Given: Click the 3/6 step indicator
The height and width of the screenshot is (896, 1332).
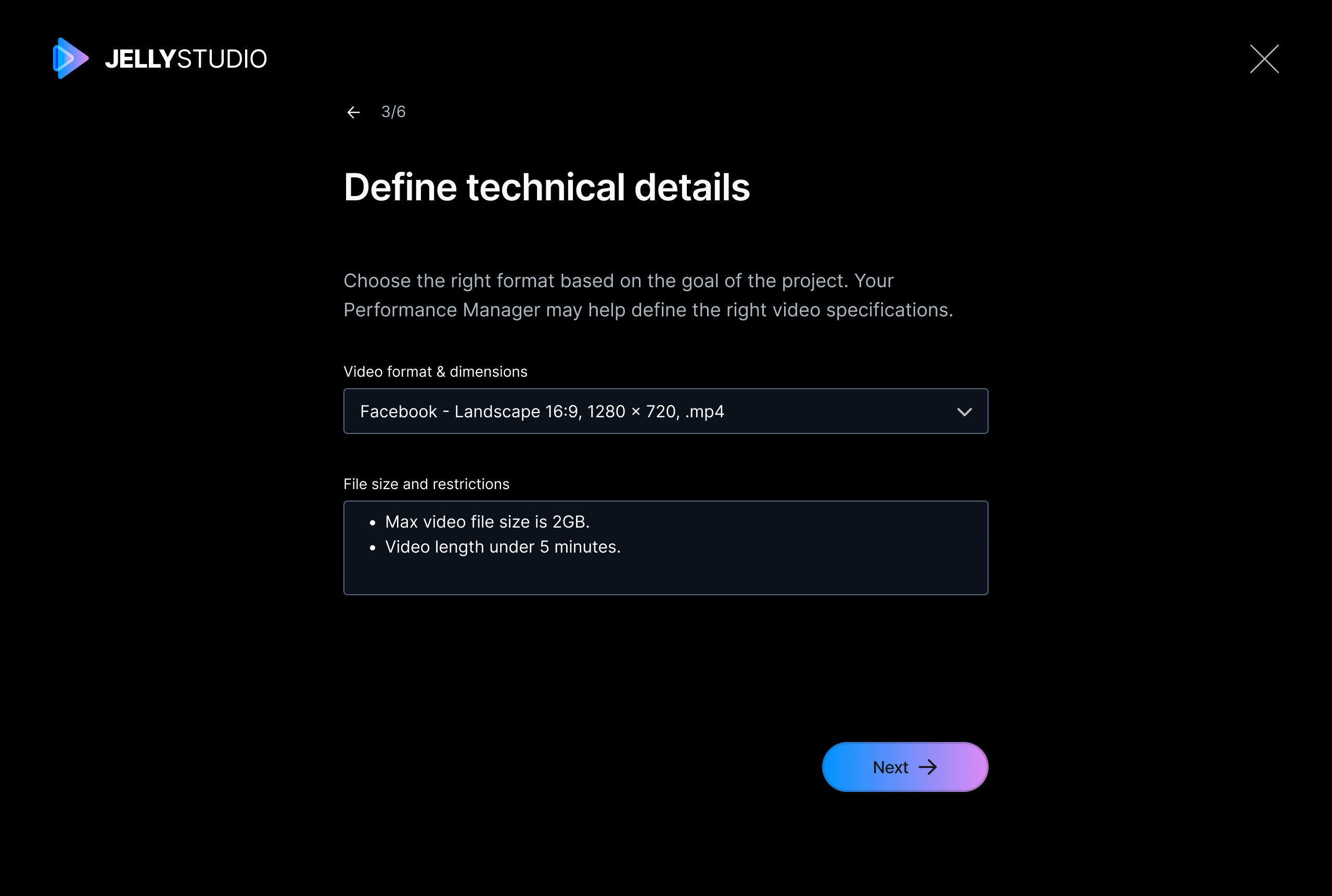Looking at the screenshot, I should 393,112.
